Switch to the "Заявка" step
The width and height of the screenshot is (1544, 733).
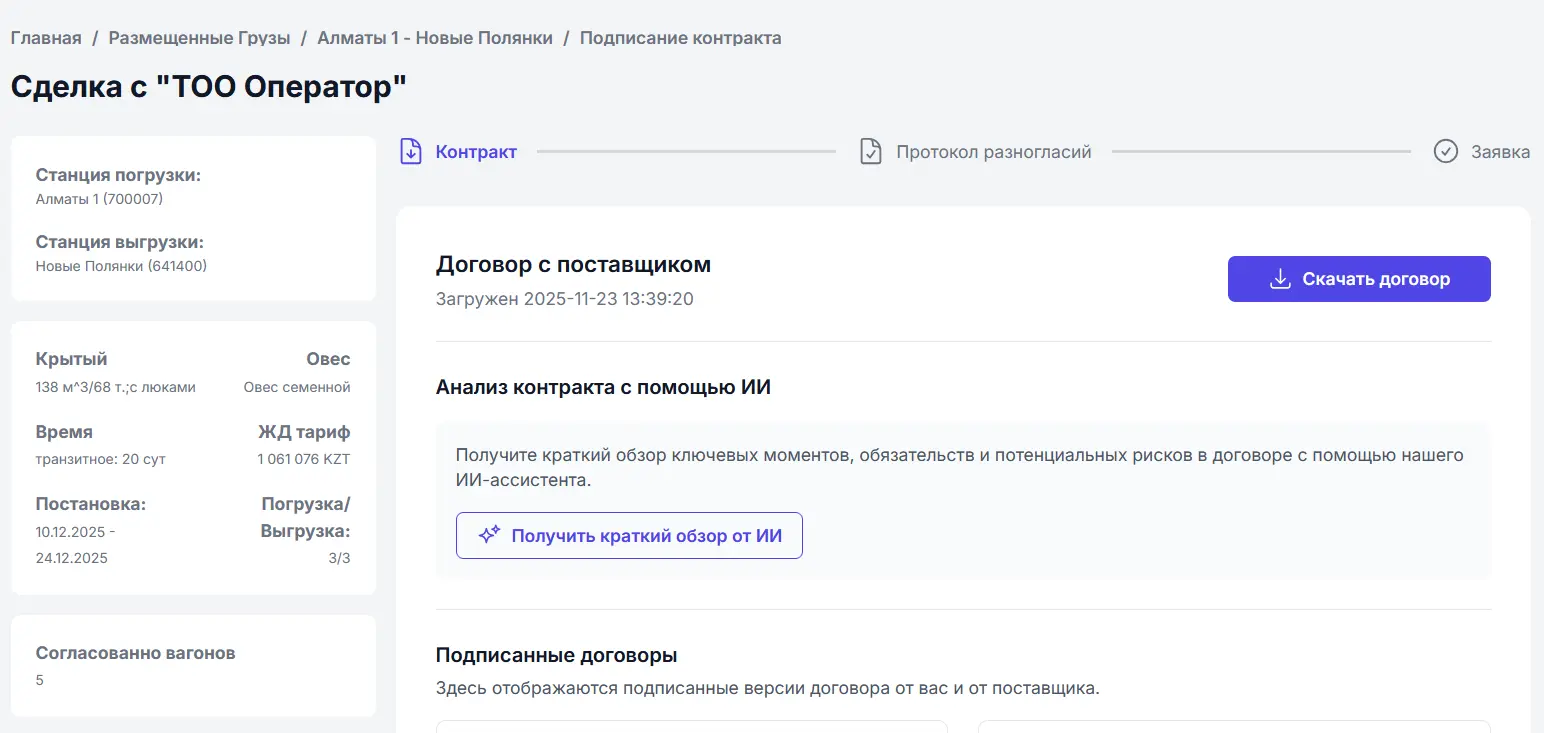(1499, 151)
